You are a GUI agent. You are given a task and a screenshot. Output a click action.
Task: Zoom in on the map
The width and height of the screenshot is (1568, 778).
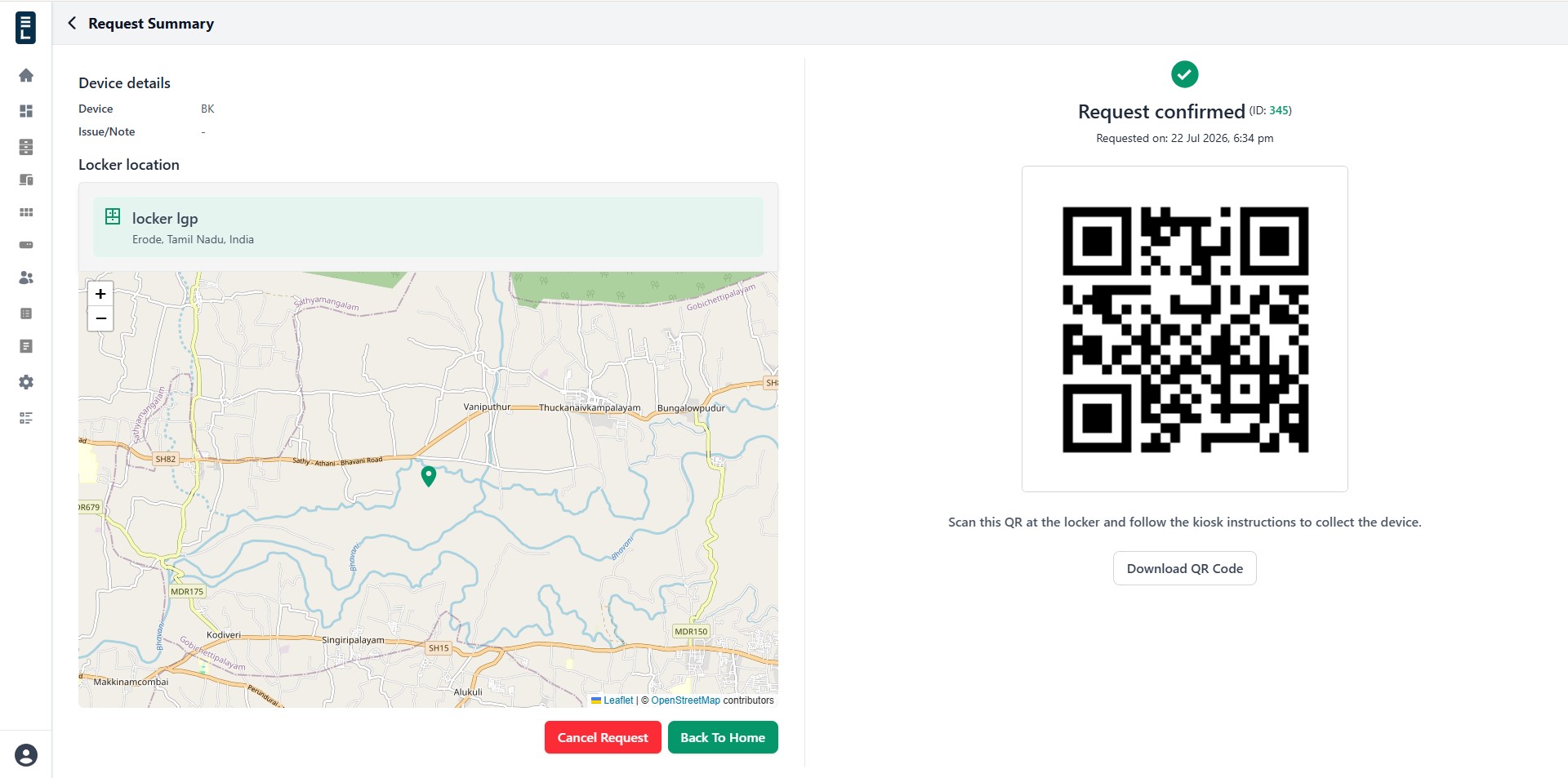[x=100, y=294]
